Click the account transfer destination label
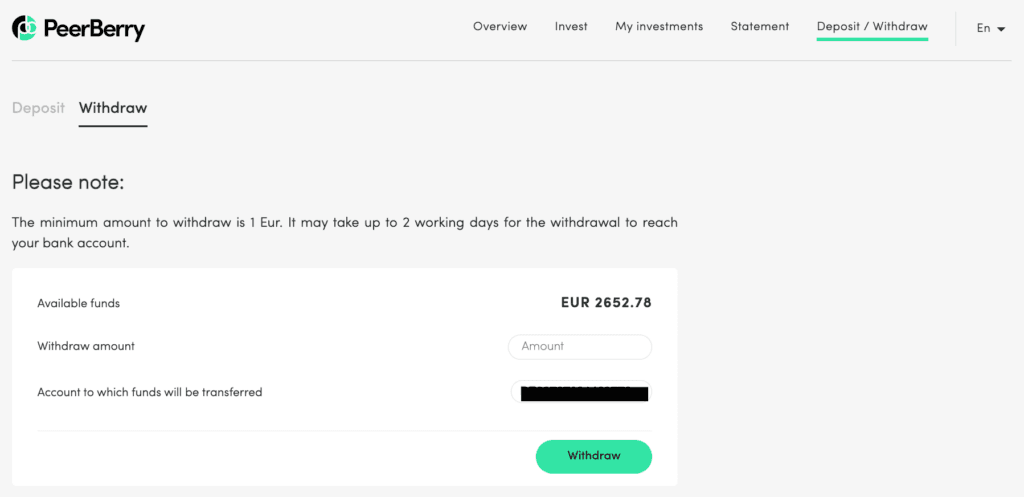The height and width of the screenshot is (497, 1024). pyautogui.click(x=150, y=392)
